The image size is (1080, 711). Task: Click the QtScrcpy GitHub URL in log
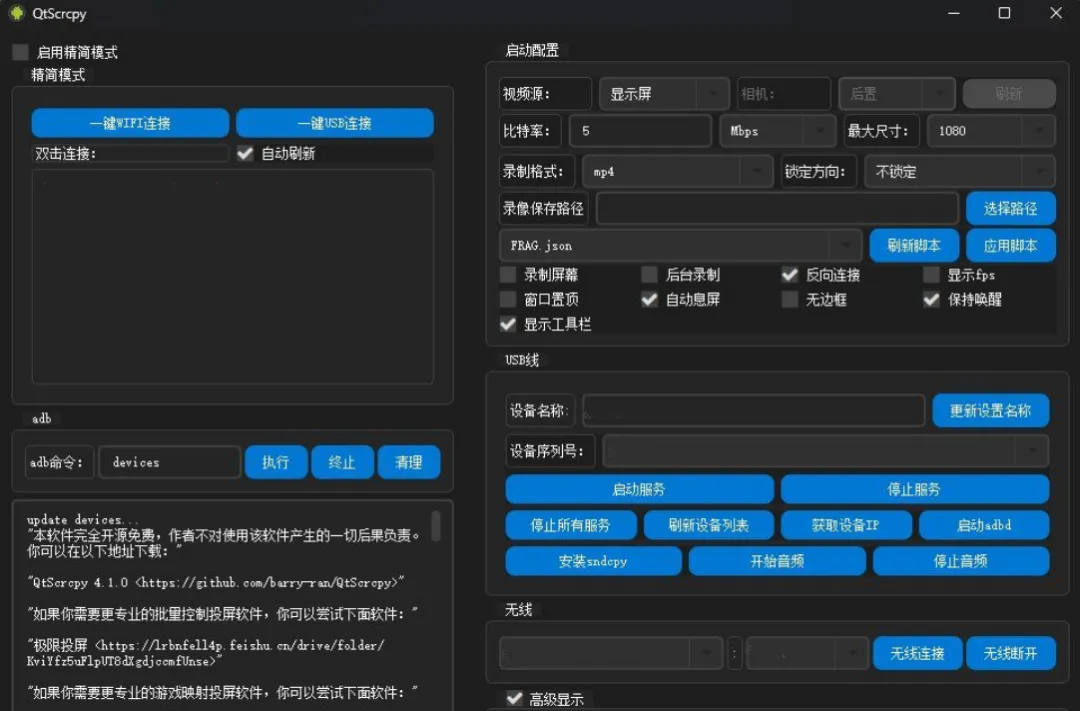pyautogui.click(x=266, y=582)
